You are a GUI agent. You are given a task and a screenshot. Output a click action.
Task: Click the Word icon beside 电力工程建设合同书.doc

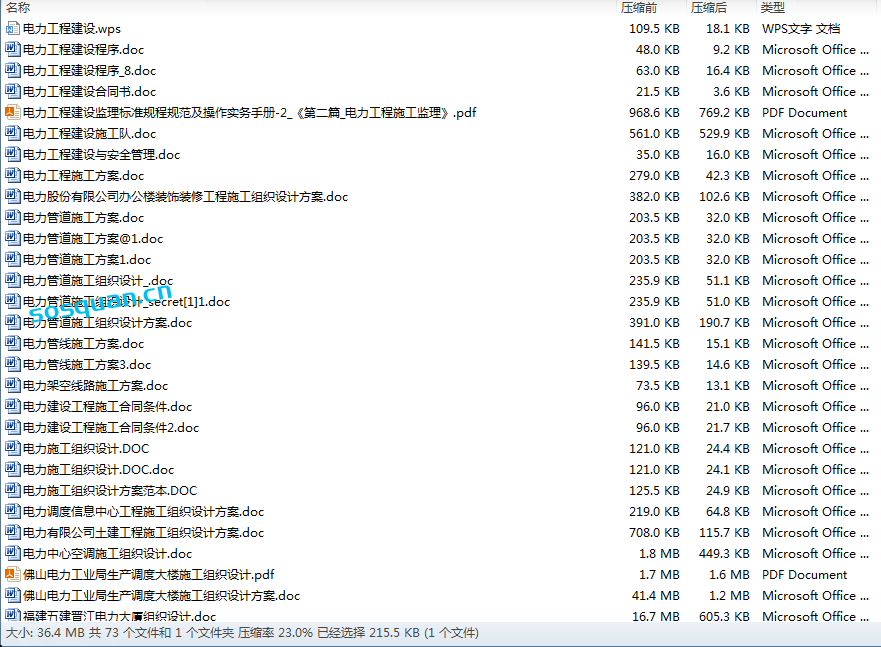pos(13,92)
